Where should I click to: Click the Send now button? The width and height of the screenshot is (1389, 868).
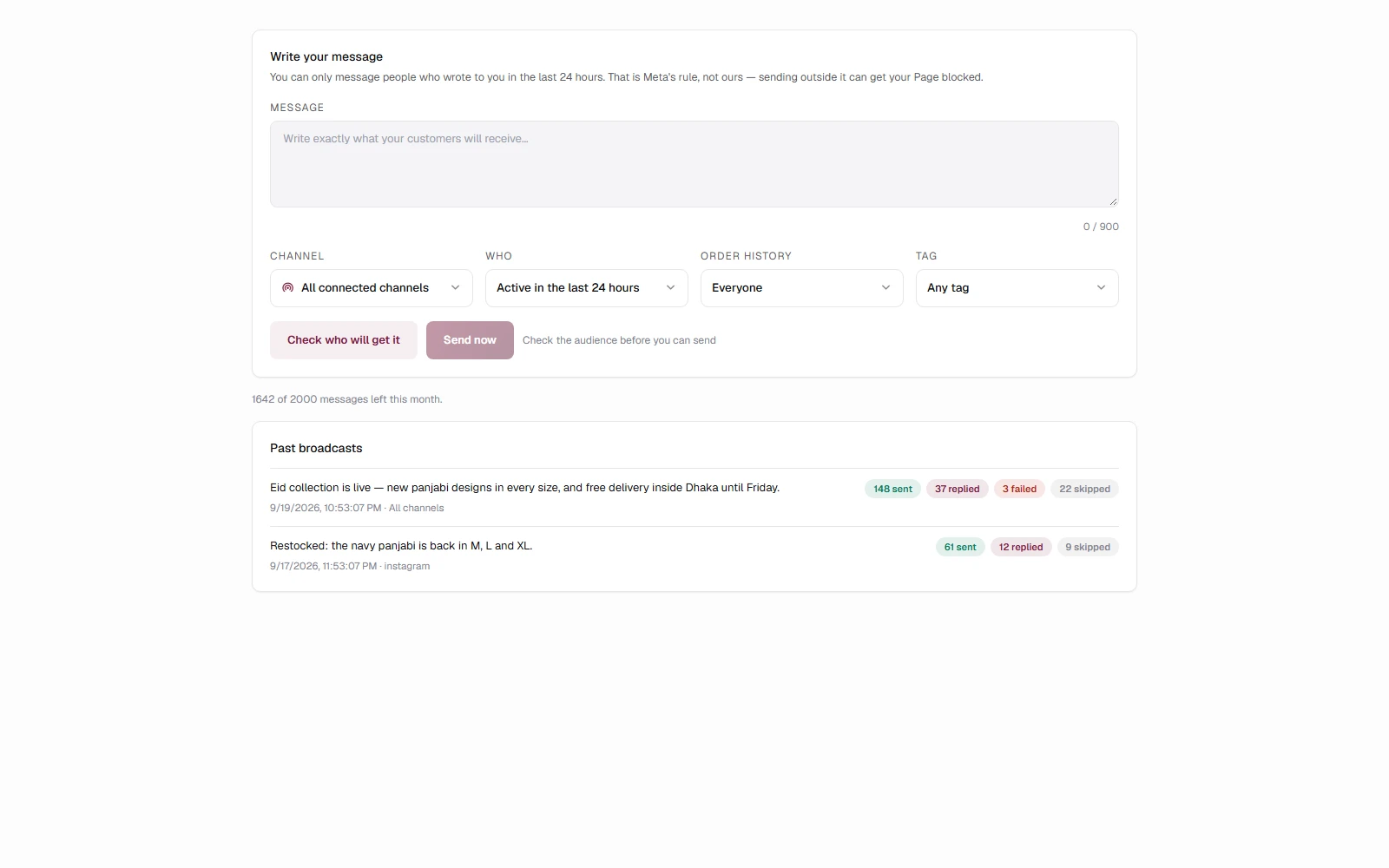point(470,340)
